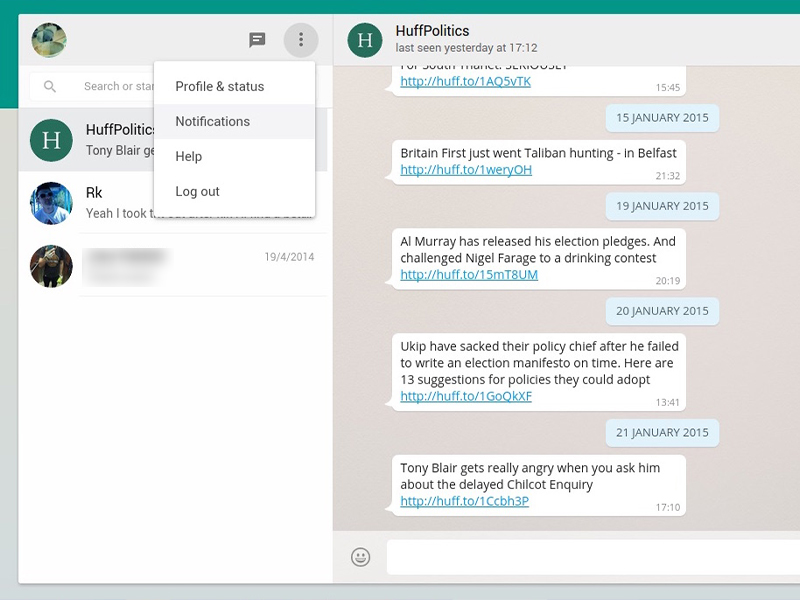800x600 pixels.
Task: Select Log out menu option
Action: tap(235, 192)
